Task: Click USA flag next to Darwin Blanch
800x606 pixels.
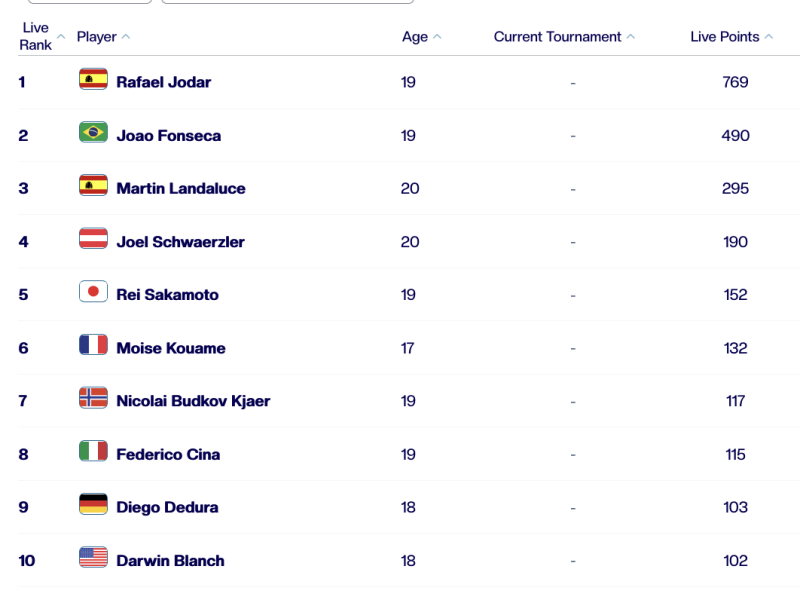Action: tap(93, 558)
